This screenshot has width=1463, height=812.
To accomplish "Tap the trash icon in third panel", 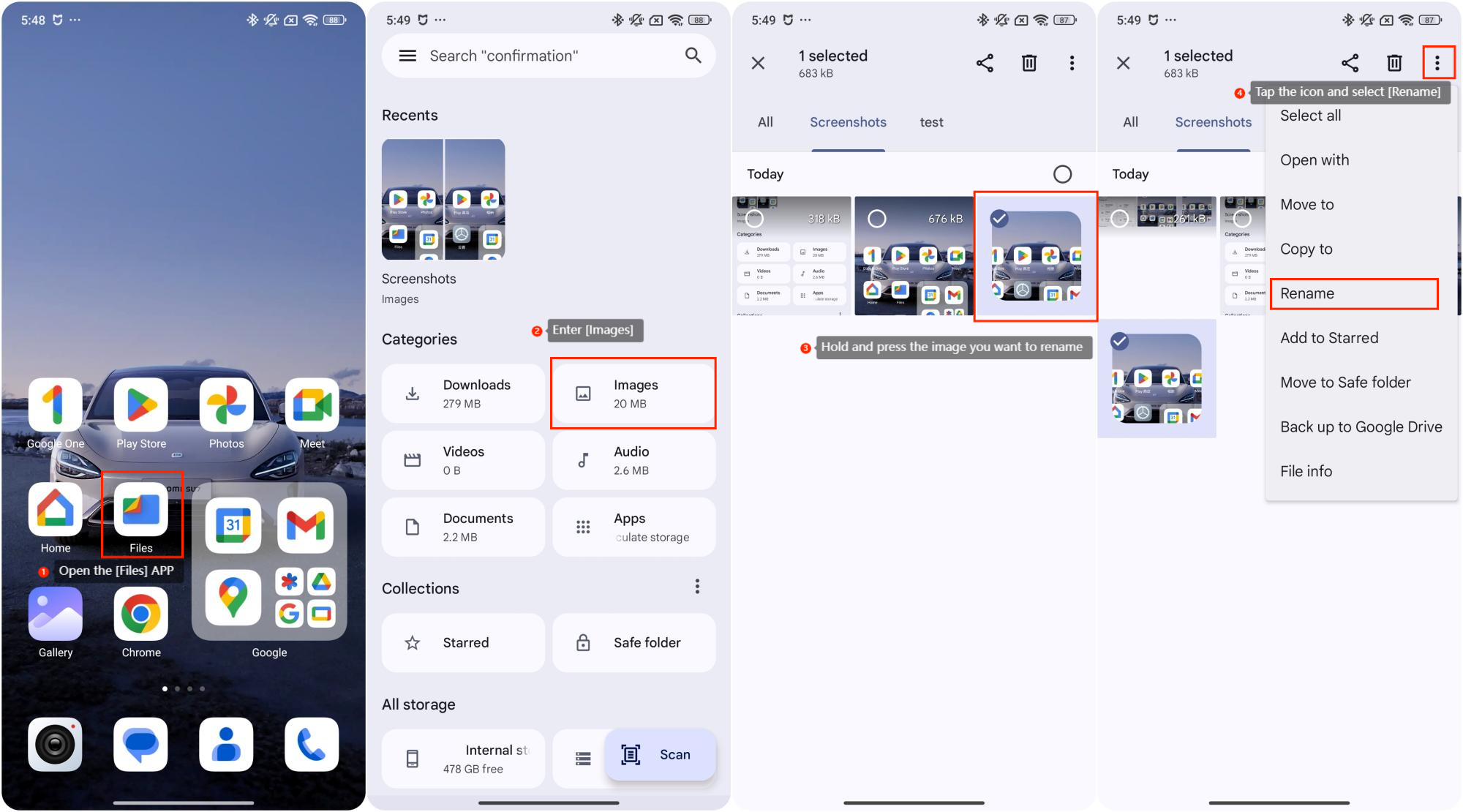I will [x=1028, y=63].
